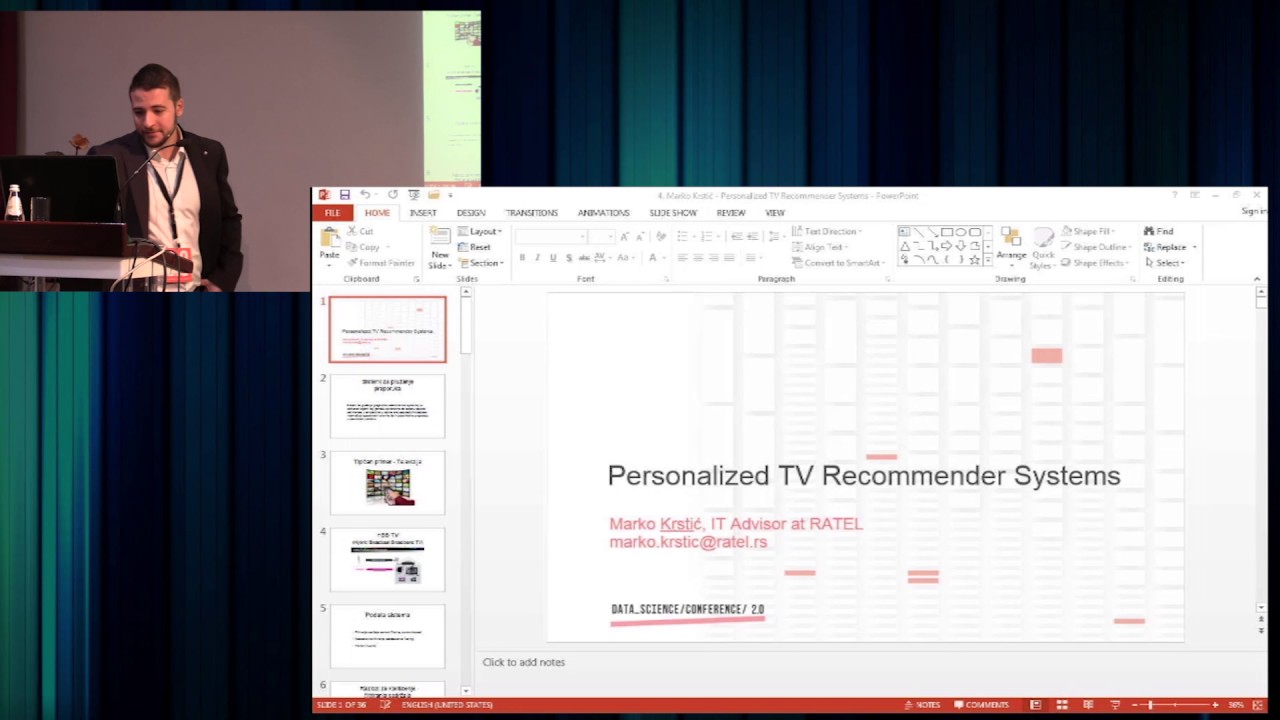This screenshot has width=1280, height=720.
Task: Select the Right Arrow shape in gallery
Action: click(x=947, y=246)
